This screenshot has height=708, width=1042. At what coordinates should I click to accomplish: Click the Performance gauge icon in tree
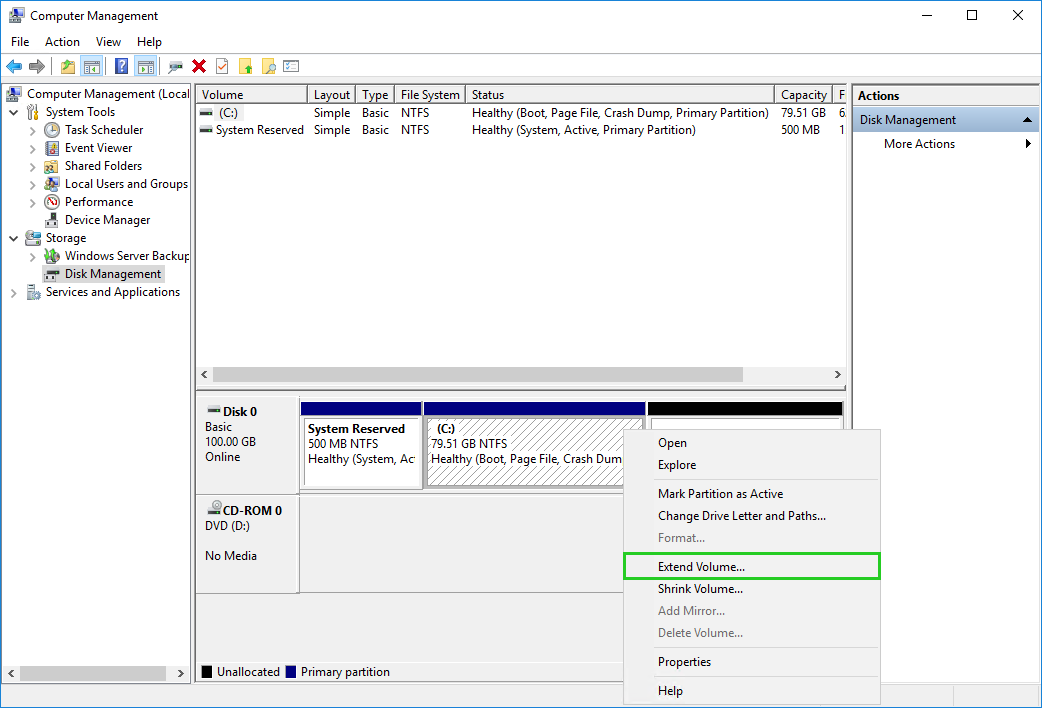pos(52,202)
